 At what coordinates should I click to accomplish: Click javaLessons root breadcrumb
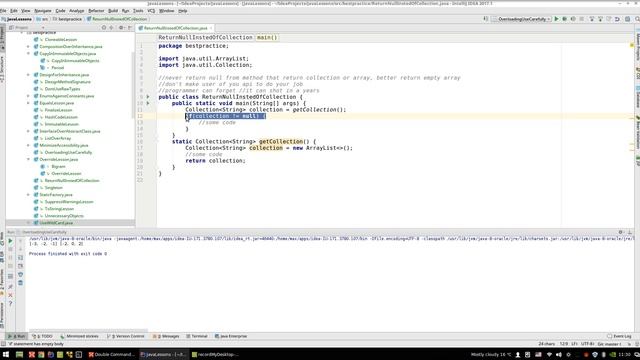pos(16,19)
